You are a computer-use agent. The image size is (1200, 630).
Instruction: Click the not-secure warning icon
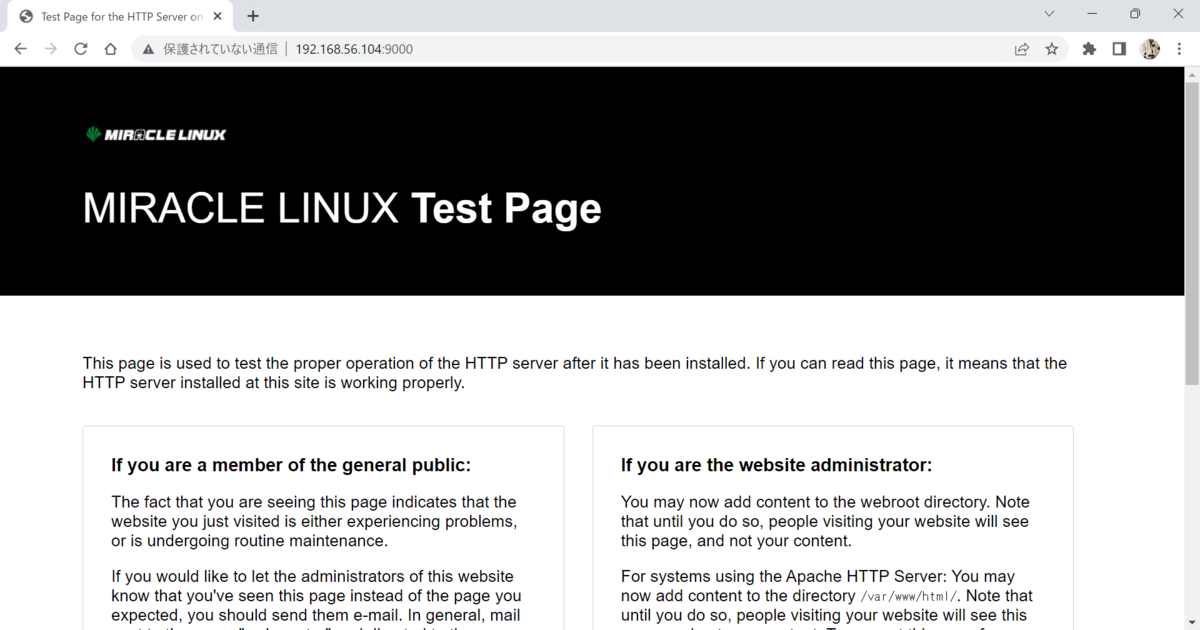(148, 48)
